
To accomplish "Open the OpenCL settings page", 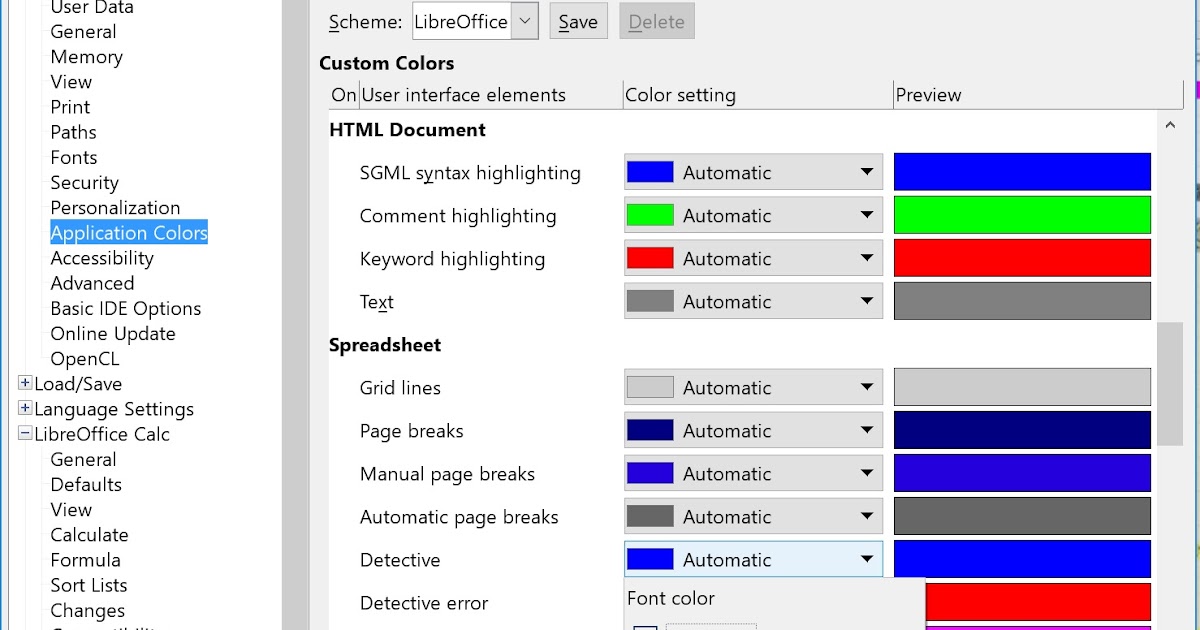I will click(84, 358).
